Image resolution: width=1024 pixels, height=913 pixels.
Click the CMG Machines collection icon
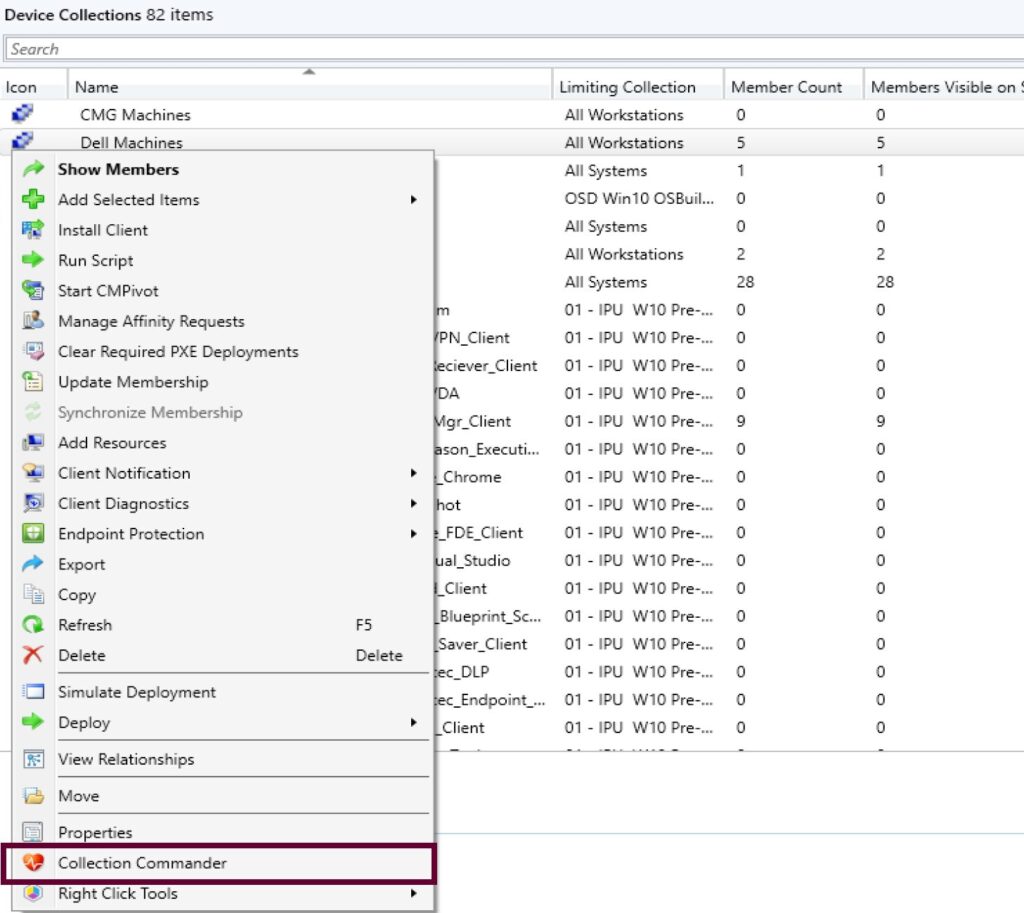(22, 115)
